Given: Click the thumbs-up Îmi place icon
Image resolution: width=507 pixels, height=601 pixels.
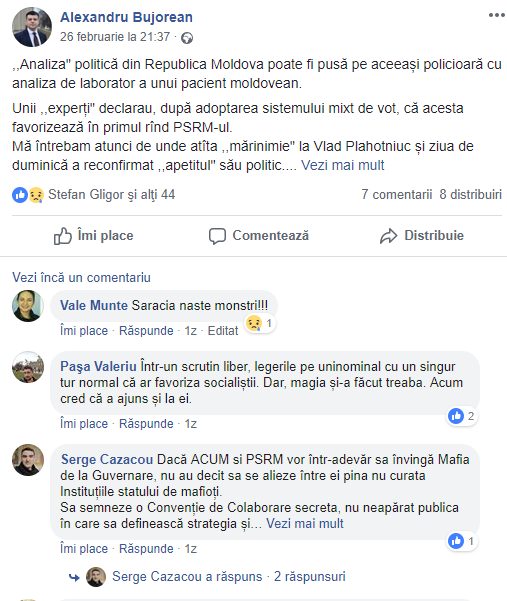Looking at the screenshot, I should 62,236.
